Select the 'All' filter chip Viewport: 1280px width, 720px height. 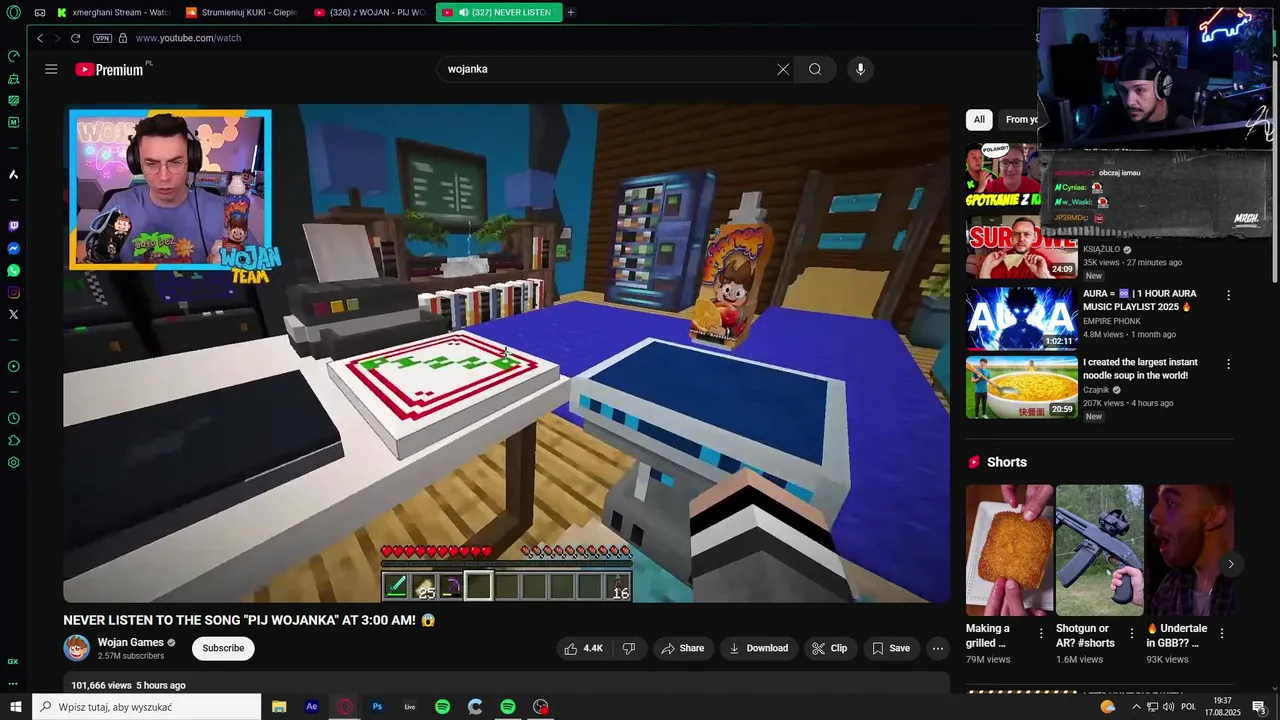coord(979,119)
